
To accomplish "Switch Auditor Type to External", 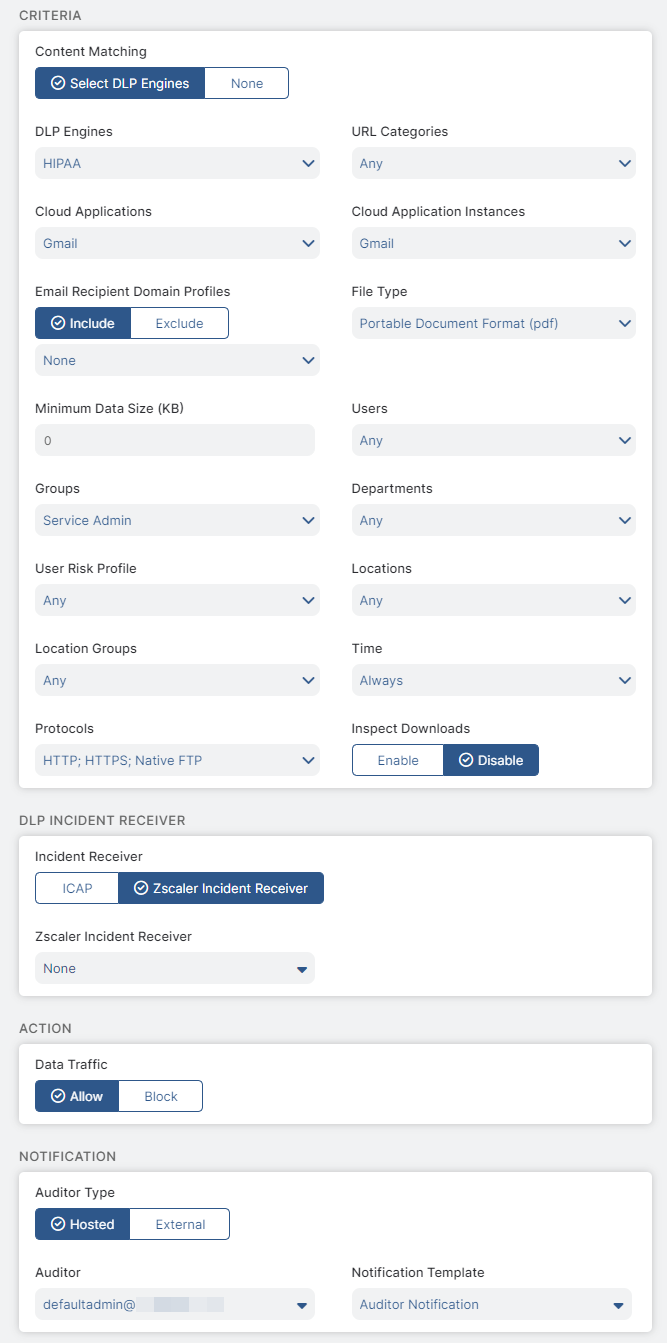I will pyautogui.click(x=179, y=1224).
